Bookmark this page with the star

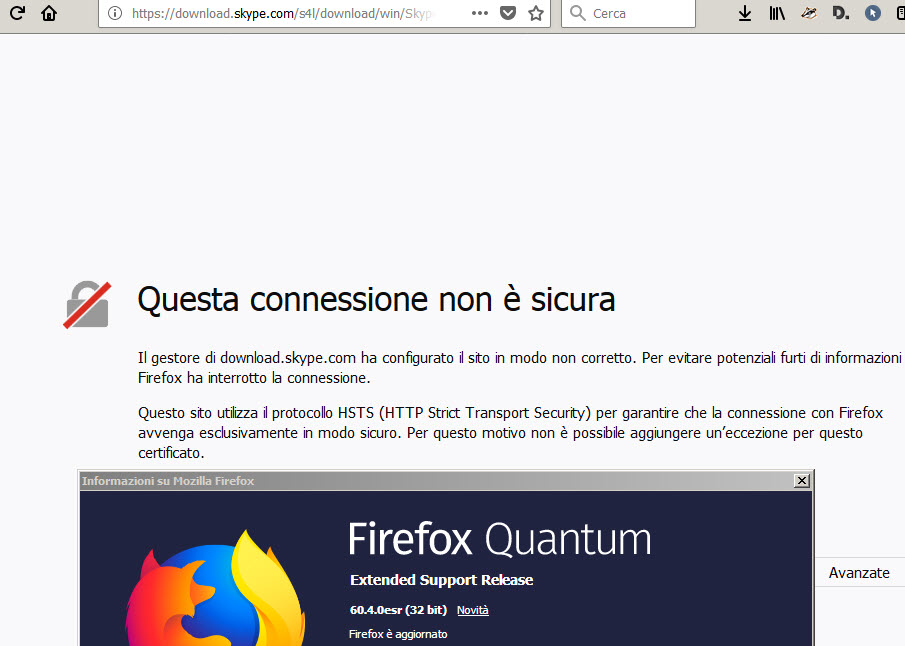(536, 13)
